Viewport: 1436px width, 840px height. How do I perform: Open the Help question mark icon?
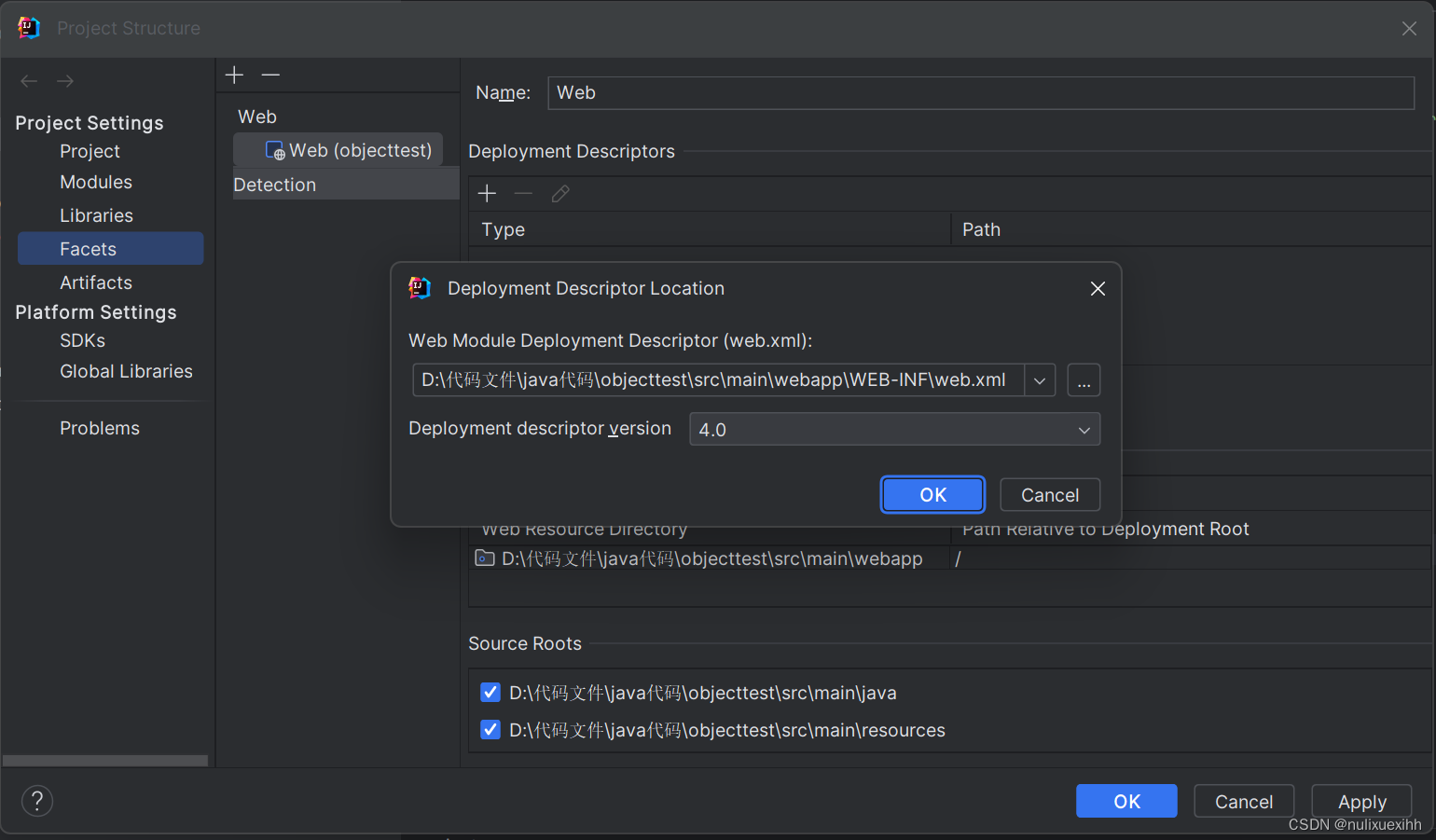pyautogui.click(x=37, y=801)
